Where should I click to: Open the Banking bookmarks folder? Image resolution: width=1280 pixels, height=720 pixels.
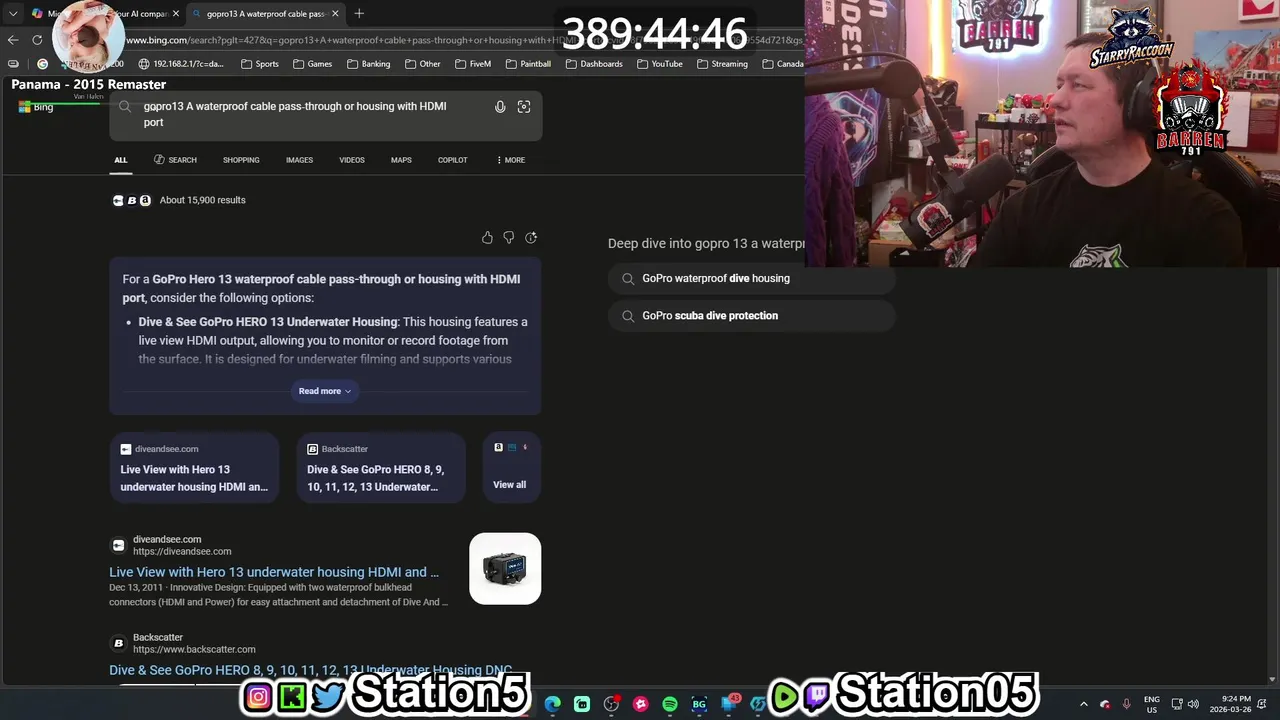click(x=368, y=64)
